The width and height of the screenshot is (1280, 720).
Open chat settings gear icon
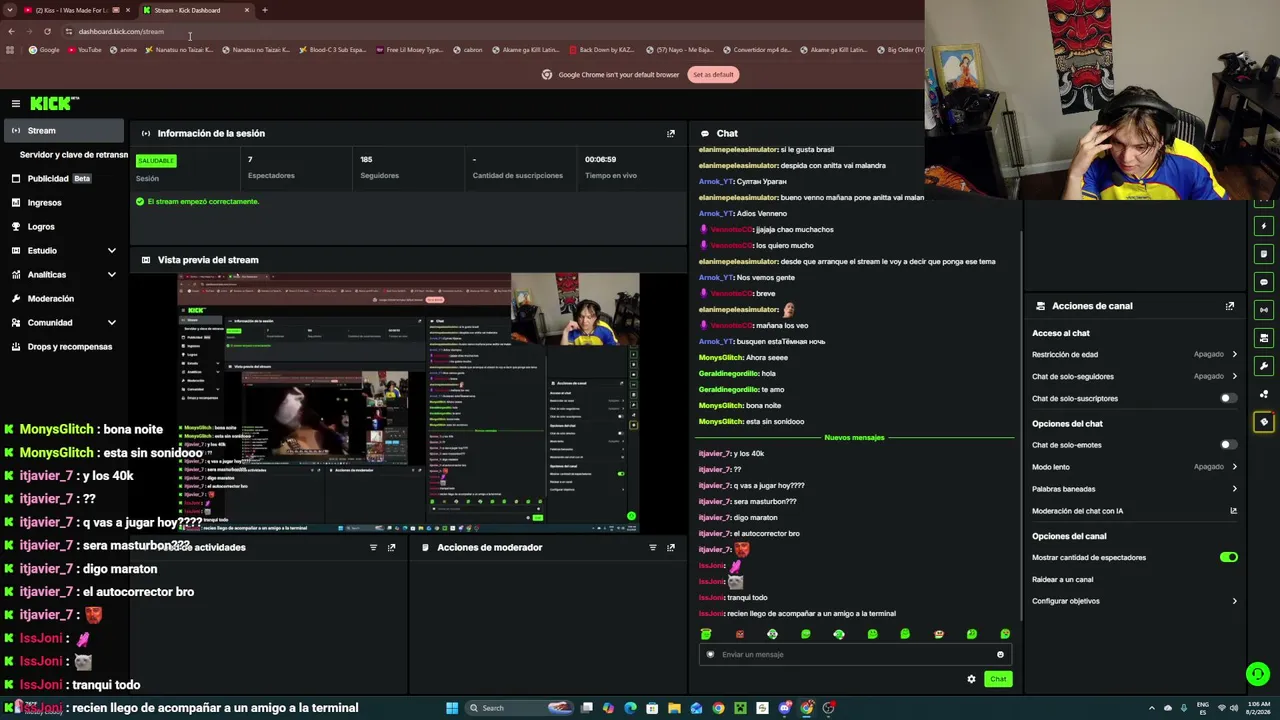click(x=971, y=679)
